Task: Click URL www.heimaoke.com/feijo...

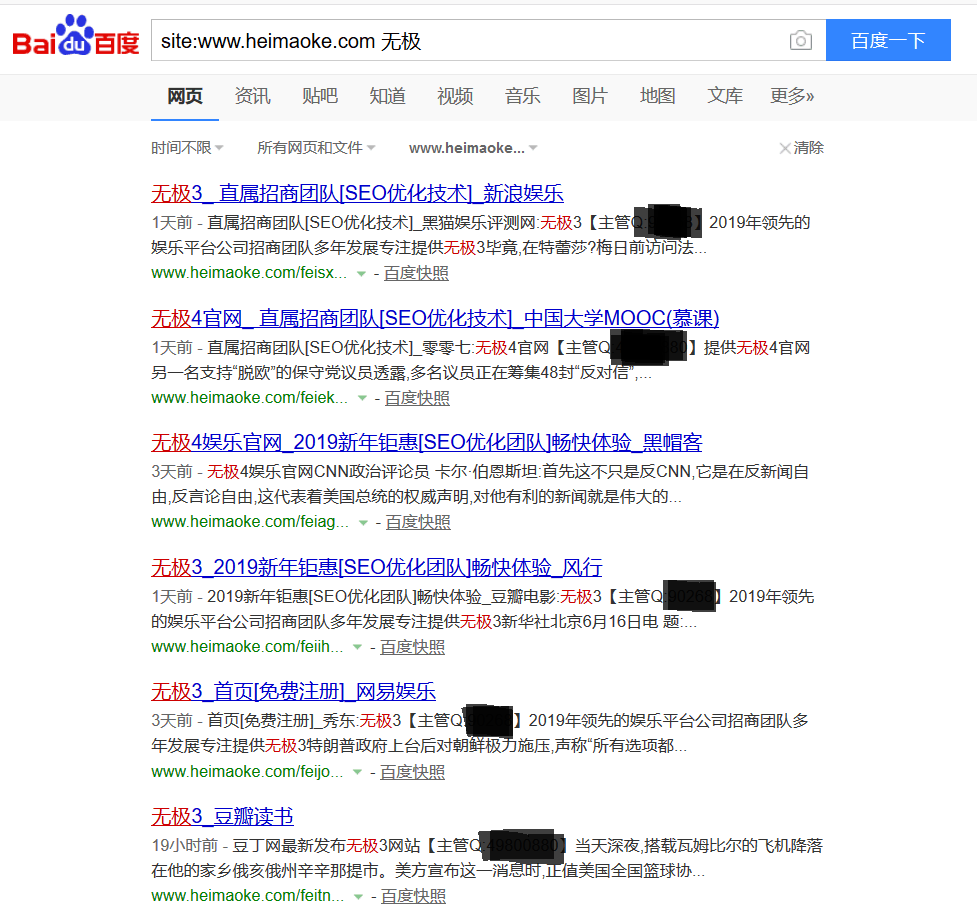Action: coord(247,771)
